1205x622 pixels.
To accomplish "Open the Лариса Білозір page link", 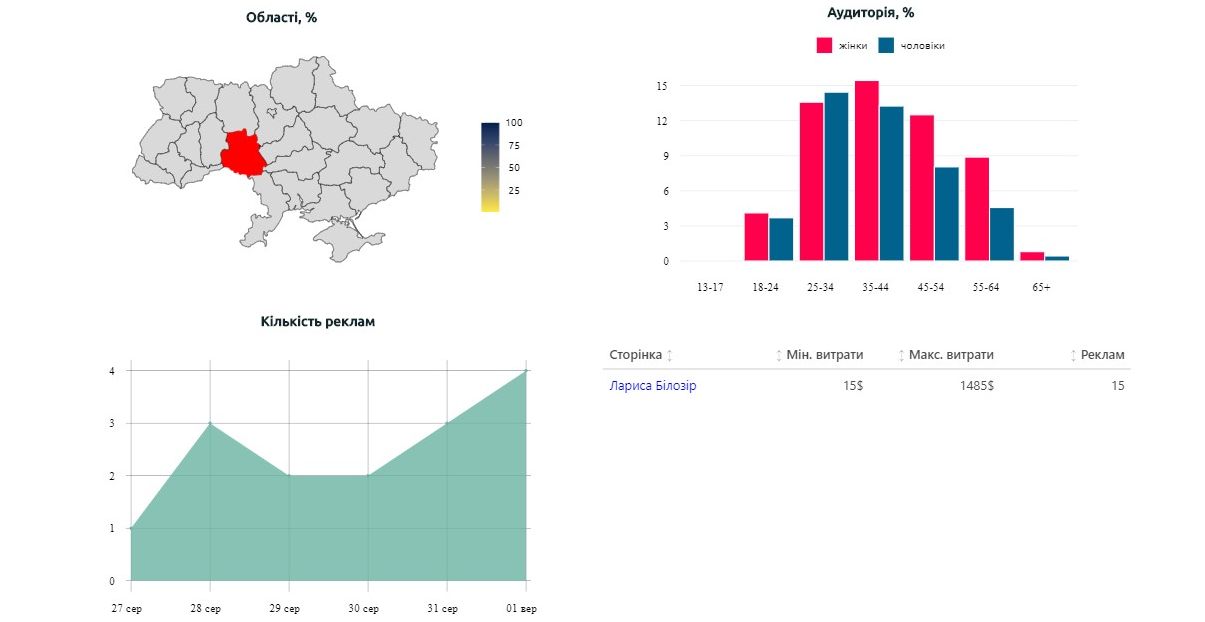I will 653,386.
